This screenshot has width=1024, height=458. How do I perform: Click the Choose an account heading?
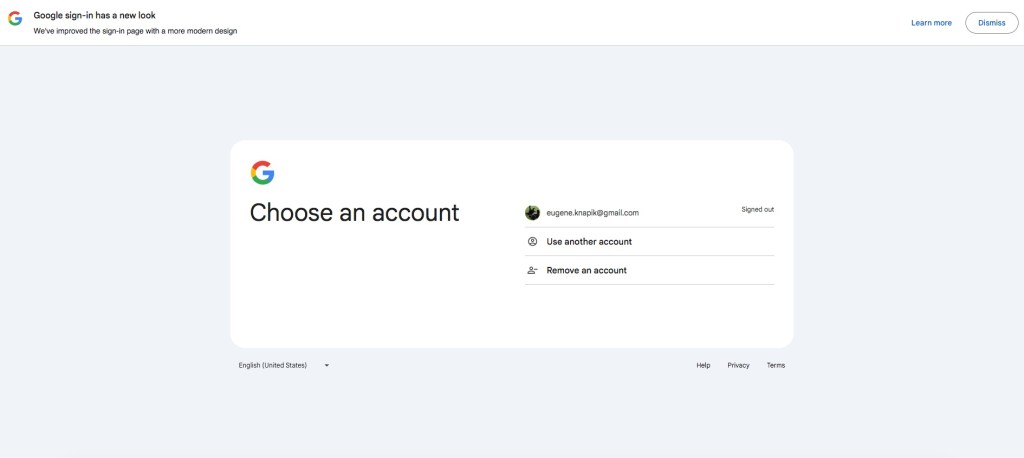354,212
